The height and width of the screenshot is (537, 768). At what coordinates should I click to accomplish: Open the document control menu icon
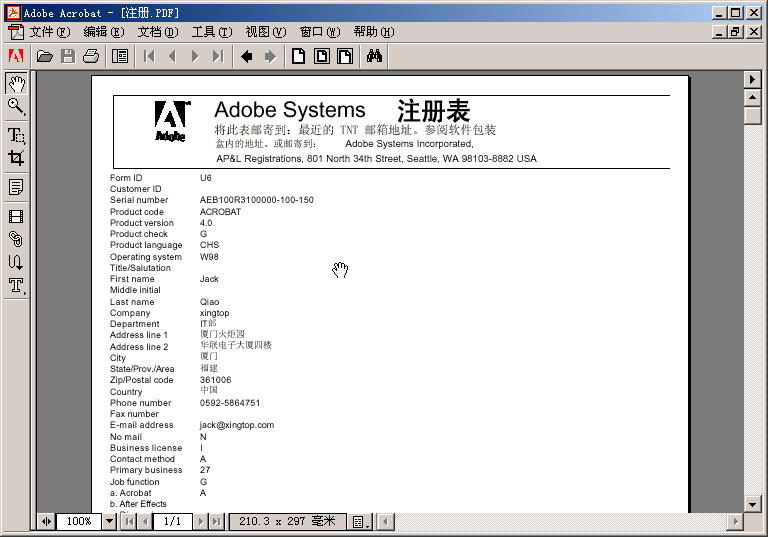click(16, 32)
